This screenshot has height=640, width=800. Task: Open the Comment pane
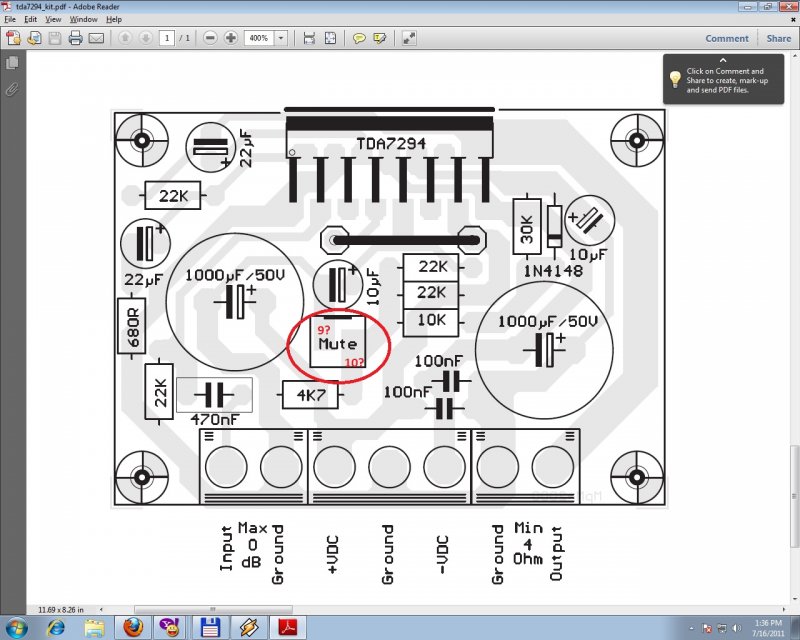tap(727, 38)
